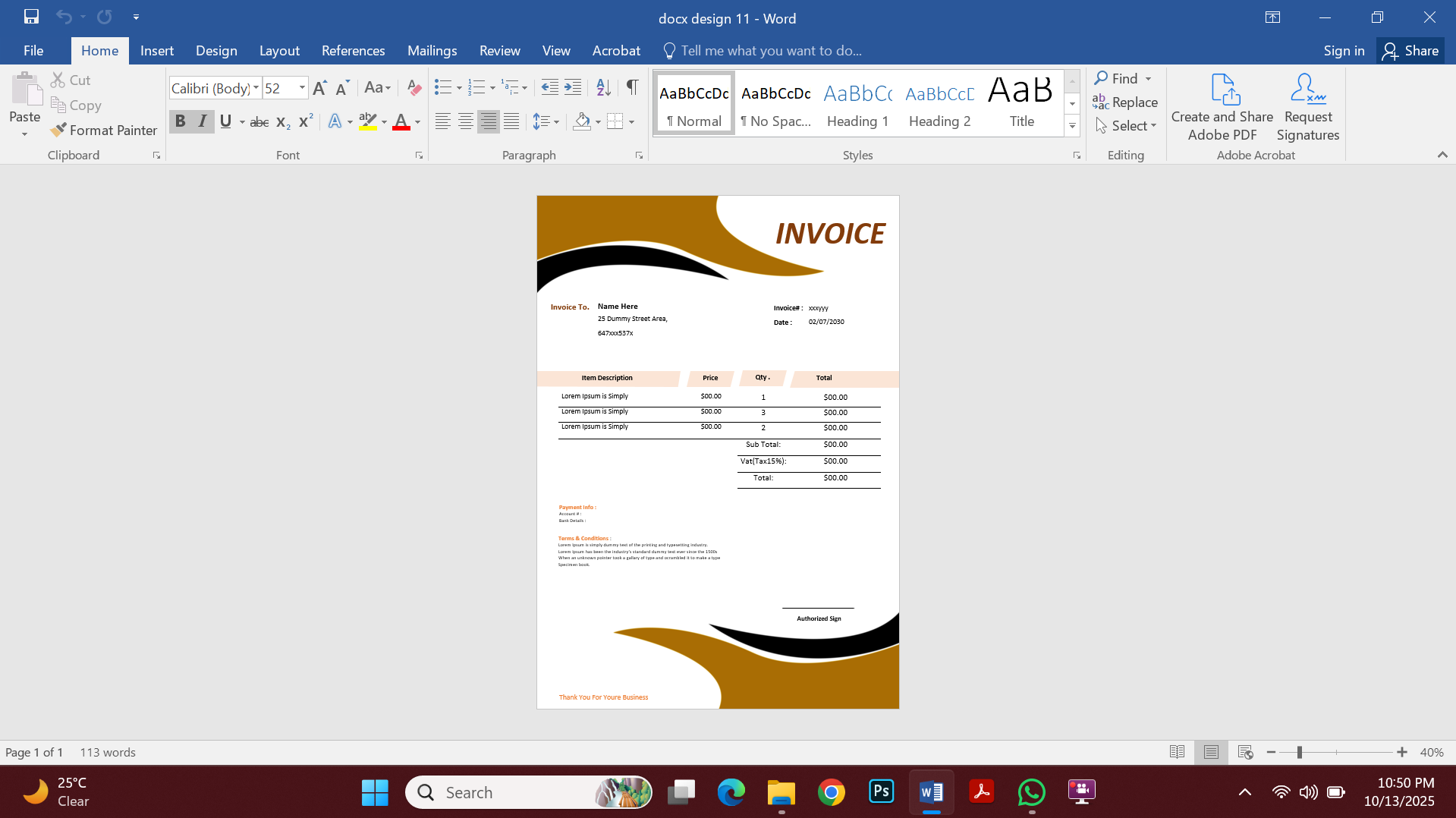Open WhatsApp from the taskbar

tap(1031, 791)
